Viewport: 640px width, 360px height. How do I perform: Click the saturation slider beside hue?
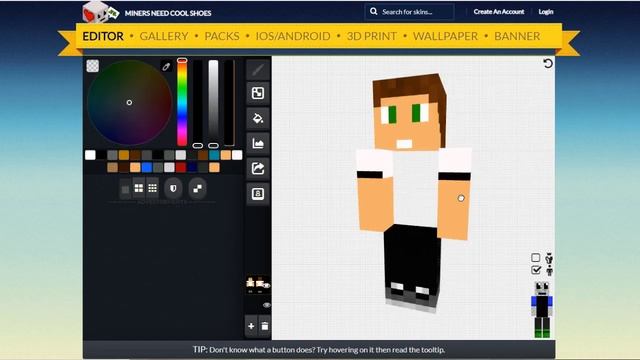(x=198, y=103)
